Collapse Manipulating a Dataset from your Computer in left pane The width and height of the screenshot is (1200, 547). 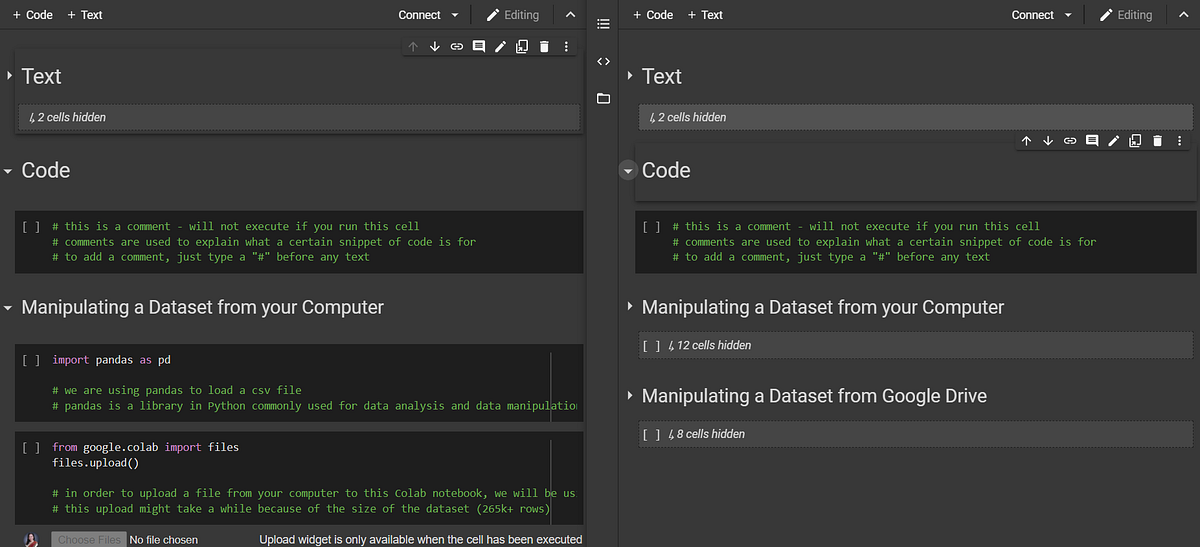pos(8,308)
